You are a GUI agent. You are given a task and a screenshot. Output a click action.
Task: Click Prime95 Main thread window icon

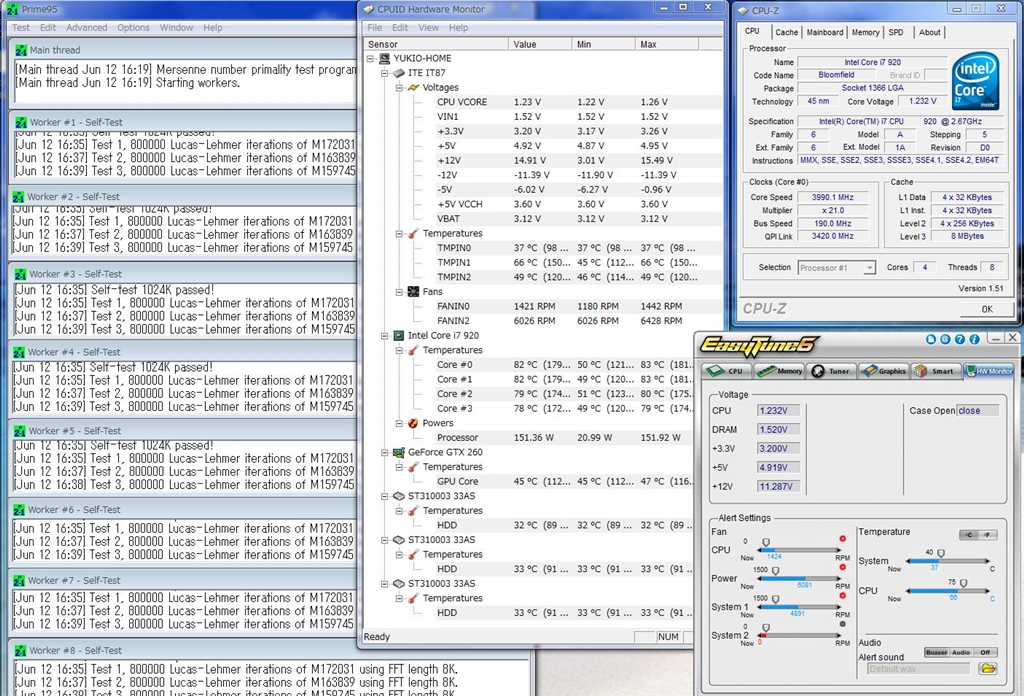pyautogui.click(x=21, y=50)
